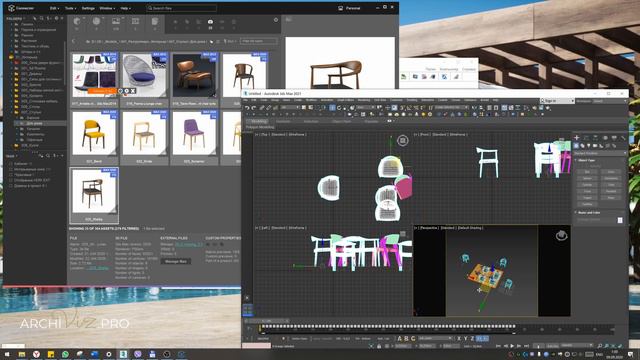Tick the last tag checkbox in Connecter's Tags panel
This screenshot has width=640, height=360.
click(11, 186)
